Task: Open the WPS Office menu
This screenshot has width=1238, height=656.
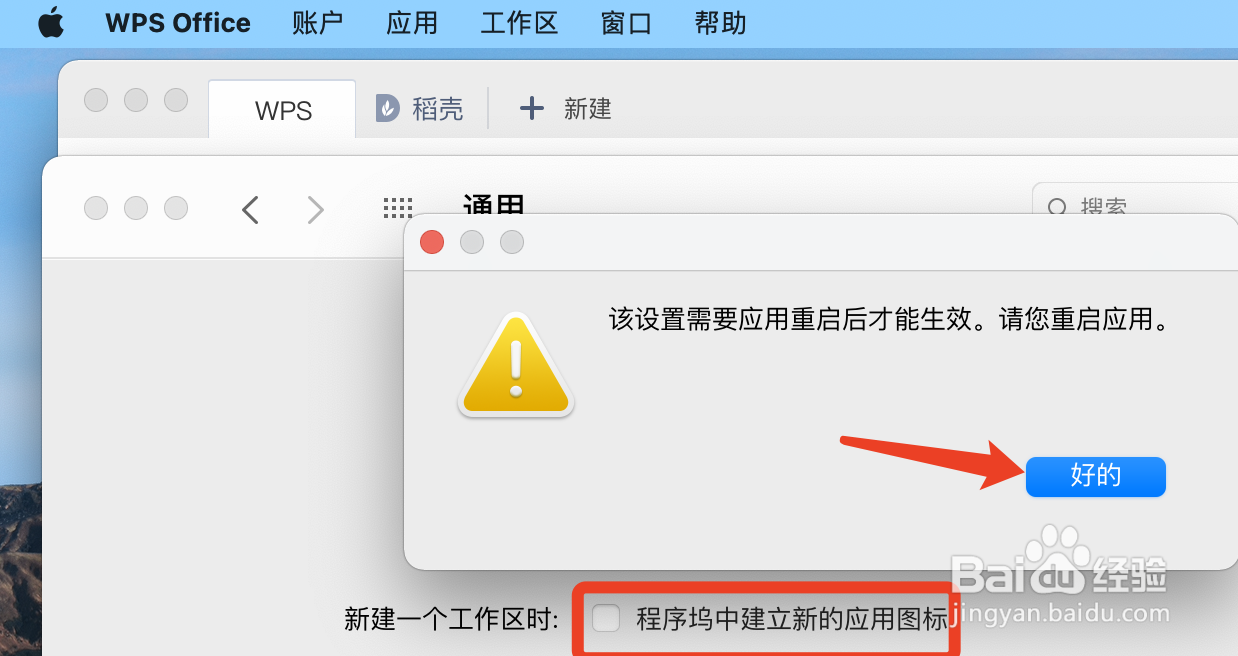Action: pos(178,23)
